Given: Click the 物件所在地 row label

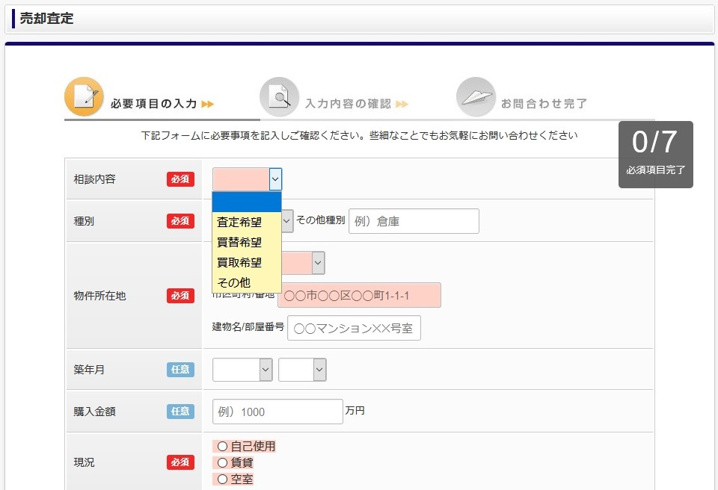Looking at the screenshot, I should pos(100,296).
